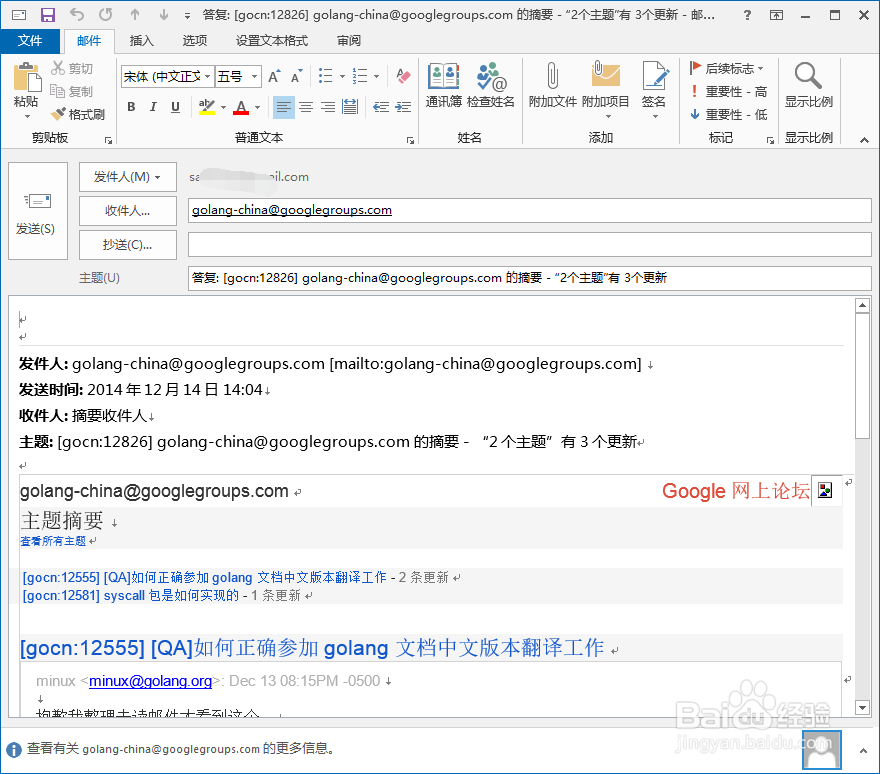The width and height of the screenshot is (880, 774).
Task: Click the Undo arrow in title bar
Action: point(77,15)
